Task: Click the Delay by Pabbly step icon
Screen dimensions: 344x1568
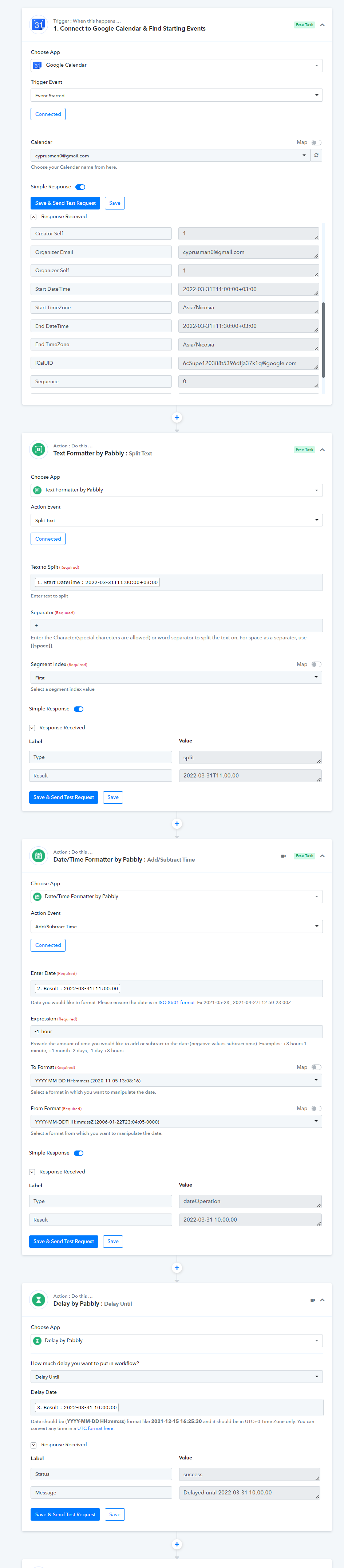Action: pos(38,1300)
